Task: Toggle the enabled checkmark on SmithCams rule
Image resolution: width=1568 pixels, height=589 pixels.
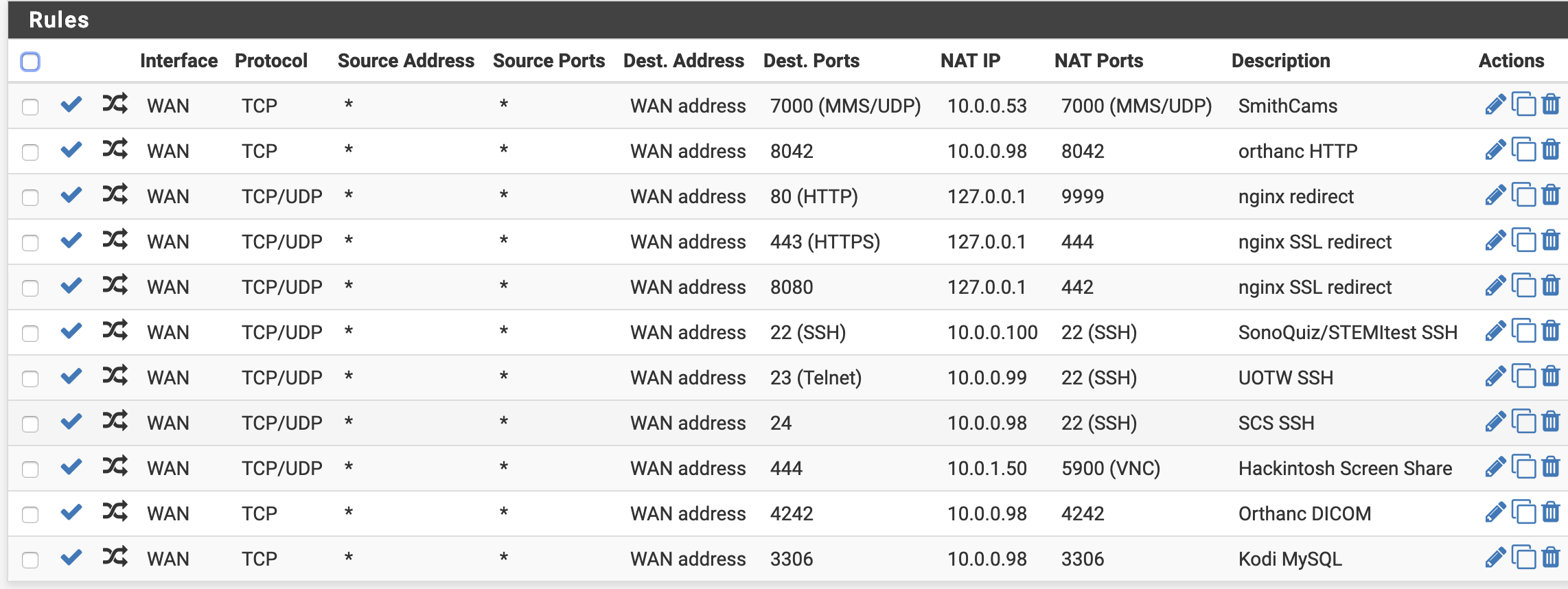Action: [71, 105]
